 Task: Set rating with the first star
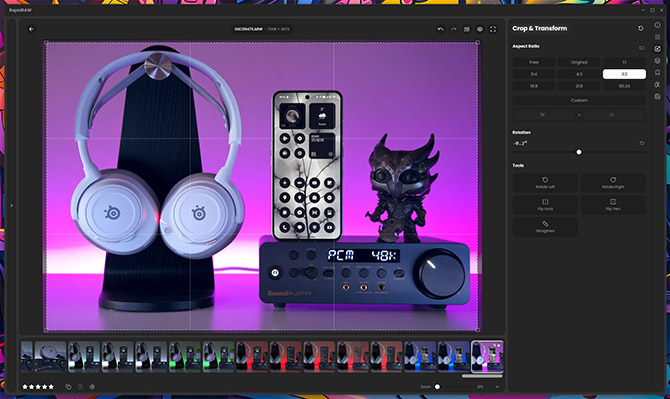[25, 387]
